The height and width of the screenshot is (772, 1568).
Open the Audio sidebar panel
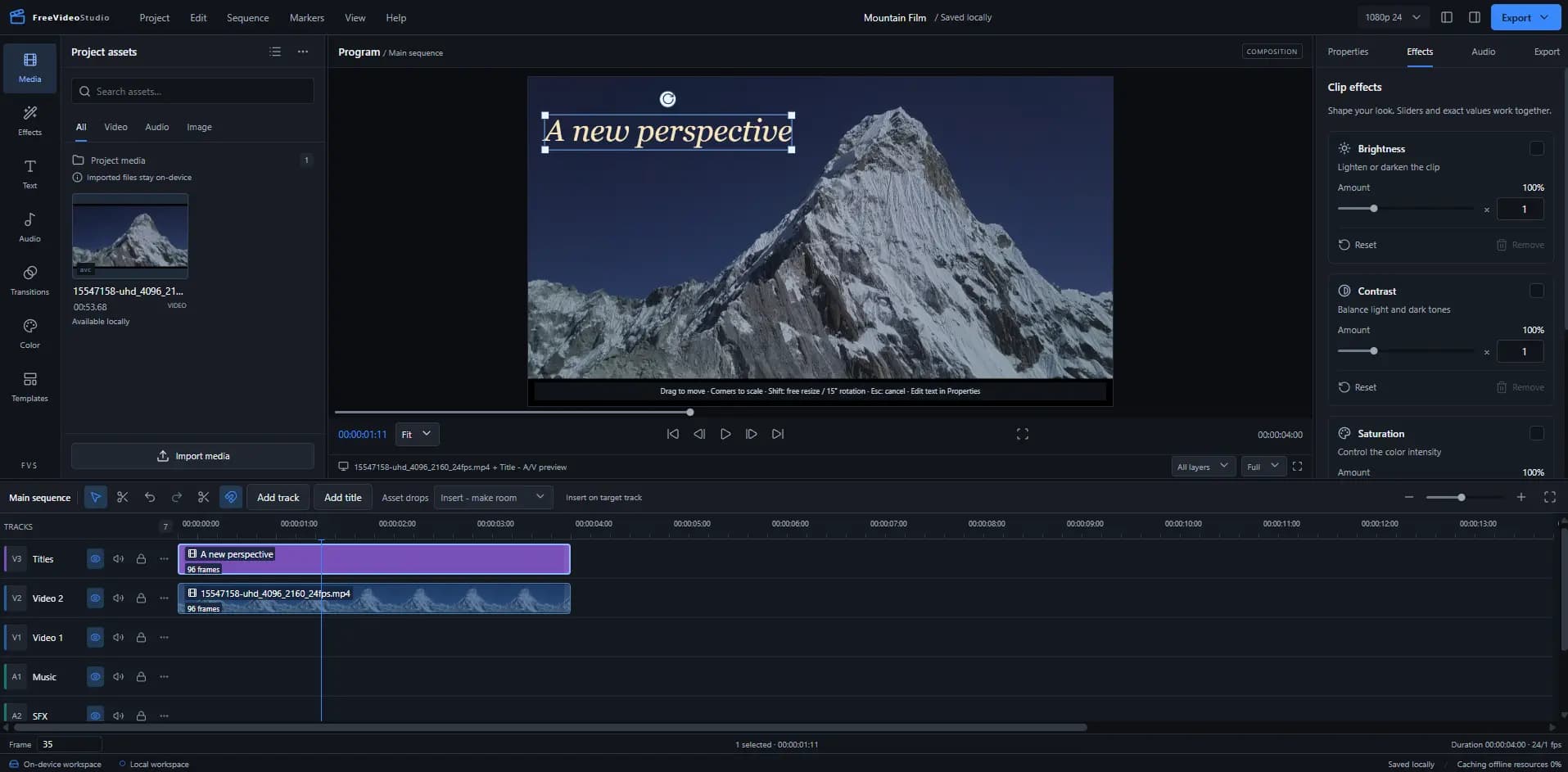coord(29,226)
